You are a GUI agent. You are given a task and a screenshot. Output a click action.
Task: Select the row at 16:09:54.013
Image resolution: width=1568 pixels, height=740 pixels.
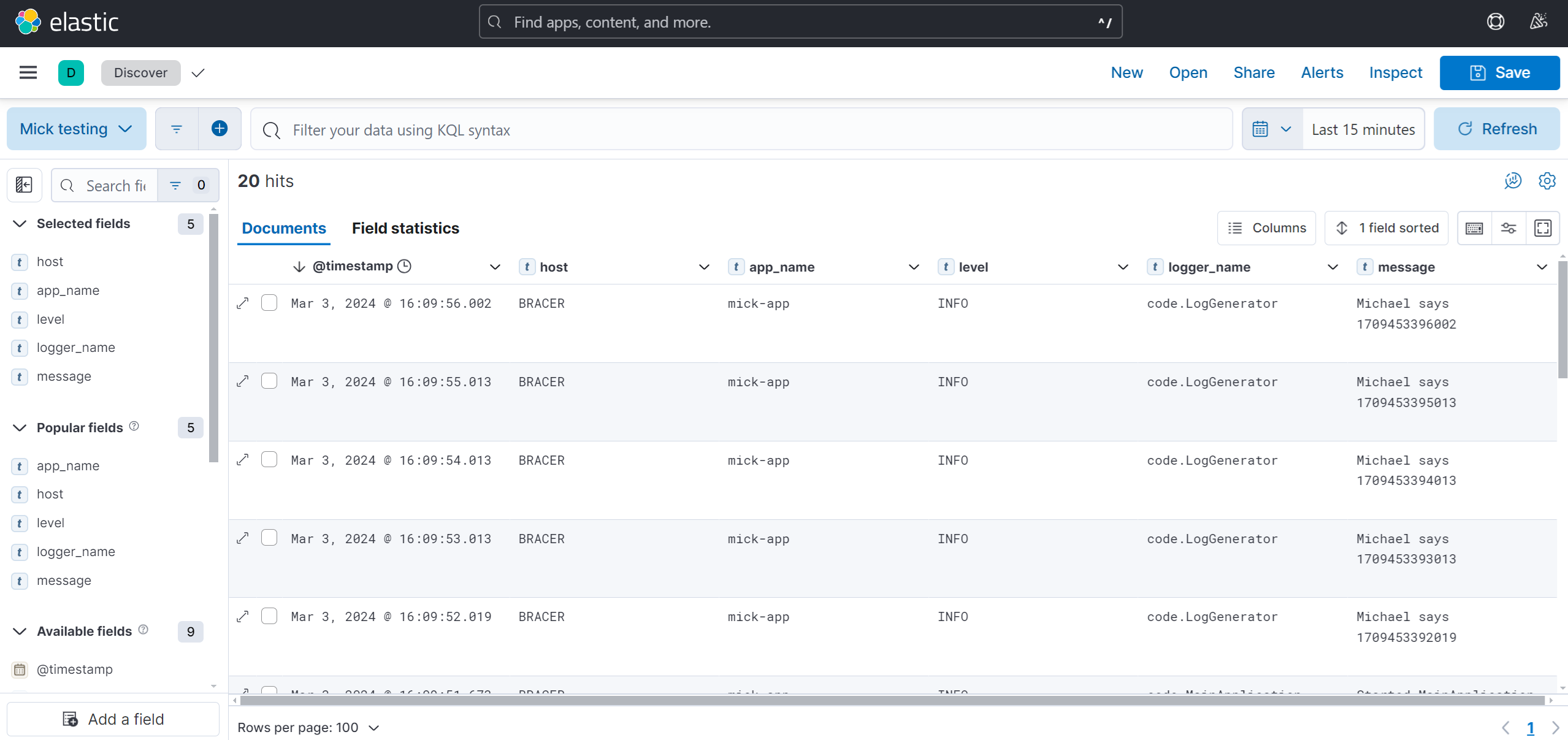(269, 459)
